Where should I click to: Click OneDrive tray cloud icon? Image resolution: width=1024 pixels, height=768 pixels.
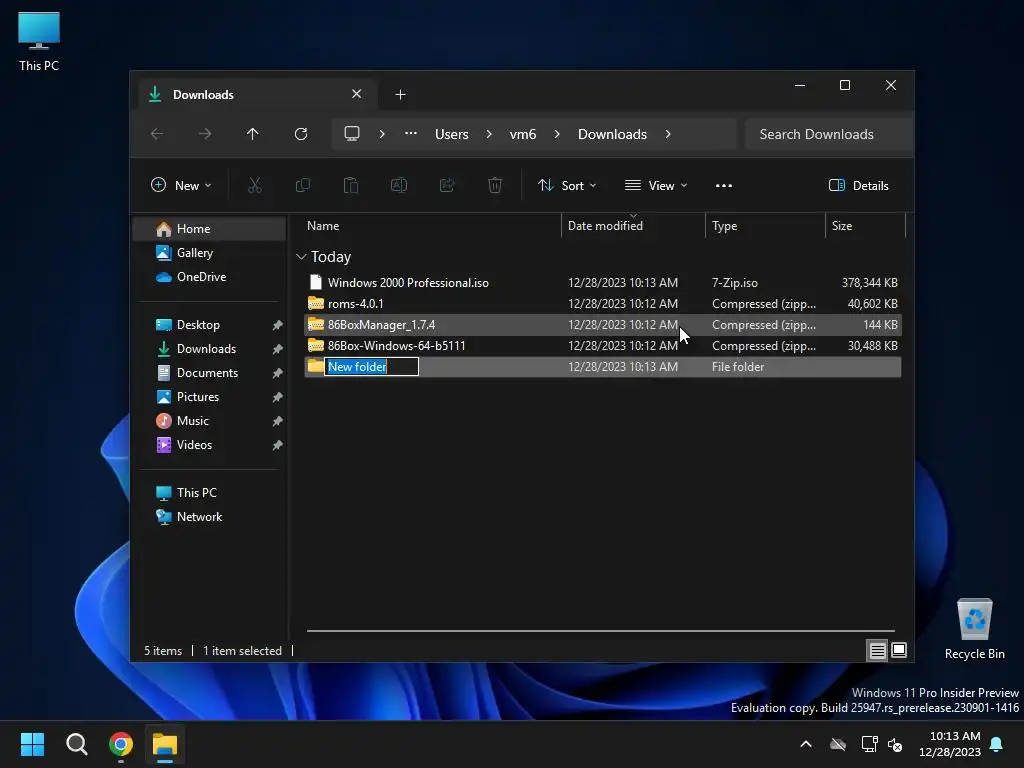(x=838, y=744)
